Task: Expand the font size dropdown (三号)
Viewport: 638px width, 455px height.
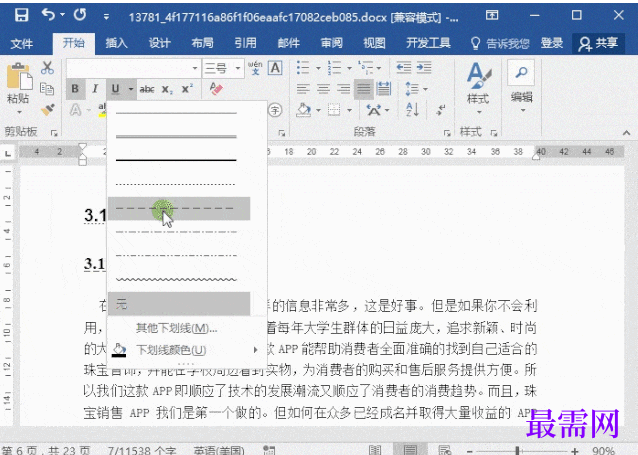Action: tap(239, 68)
